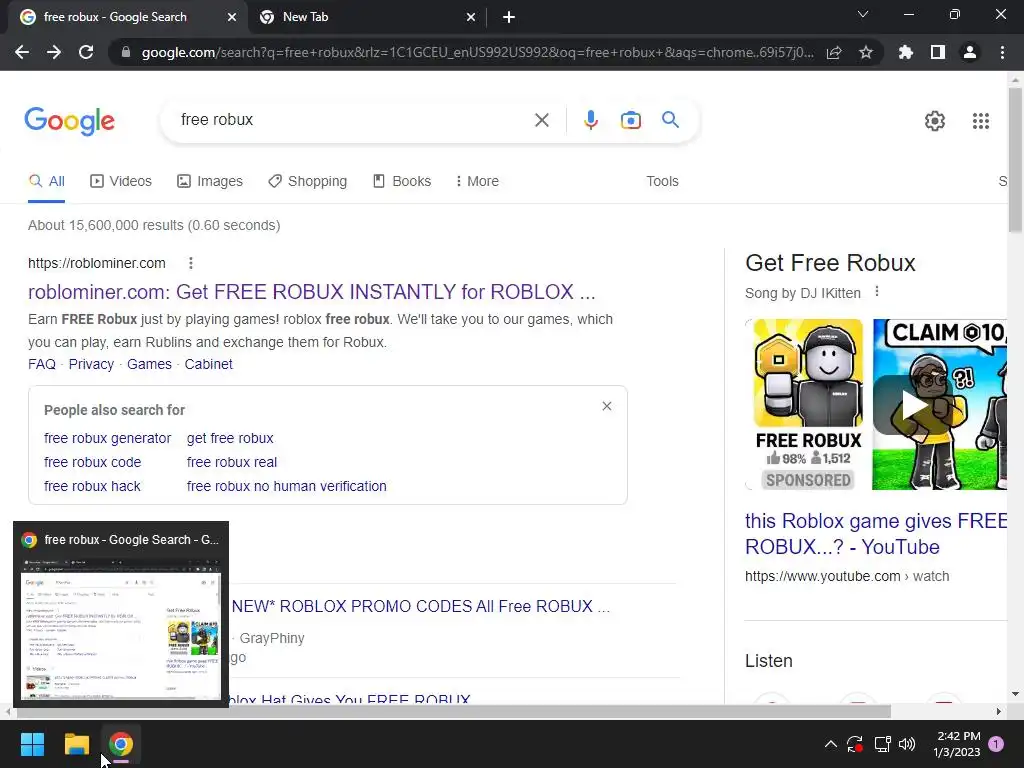The height and width of the screenshot is (768, 1024).
Task: Open the roblominer.com Get FREE ROBUX result
Action: click(x=312, y=292)
